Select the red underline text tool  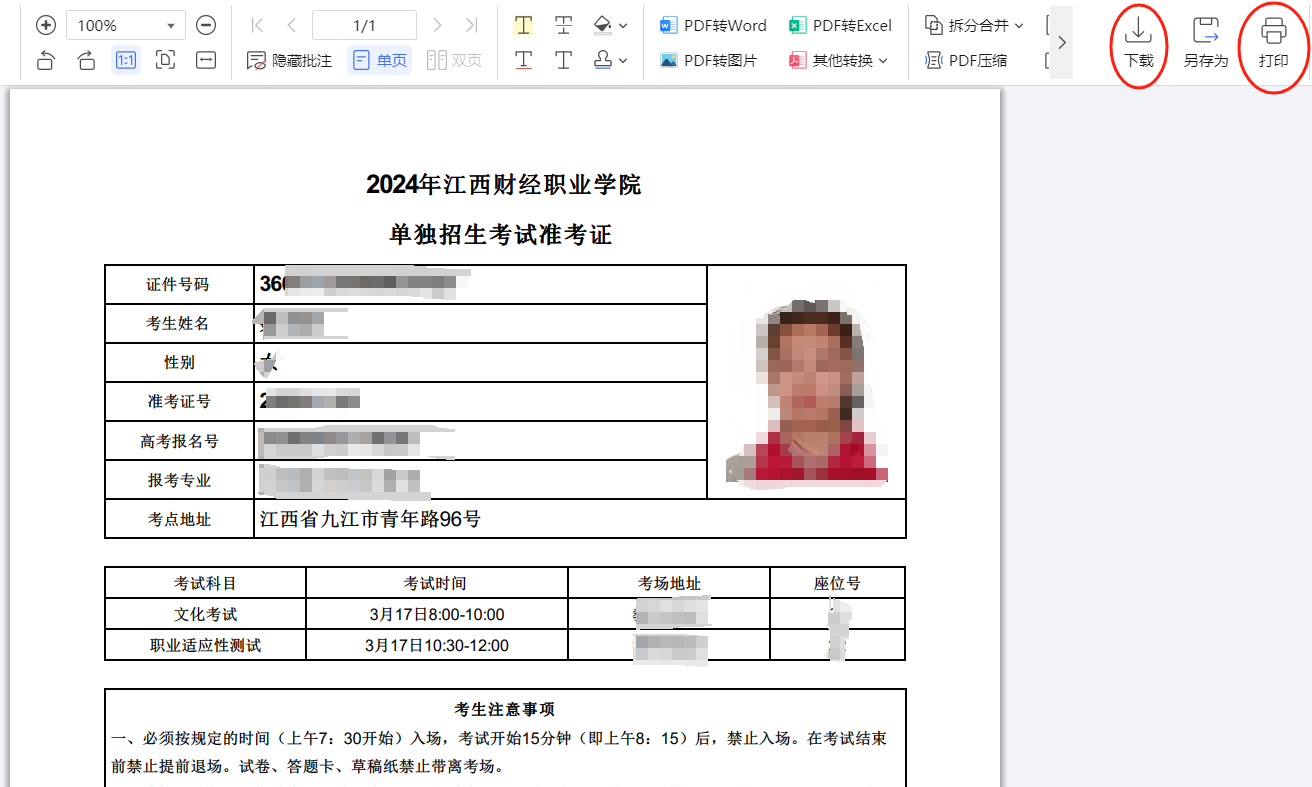point(523,60)
